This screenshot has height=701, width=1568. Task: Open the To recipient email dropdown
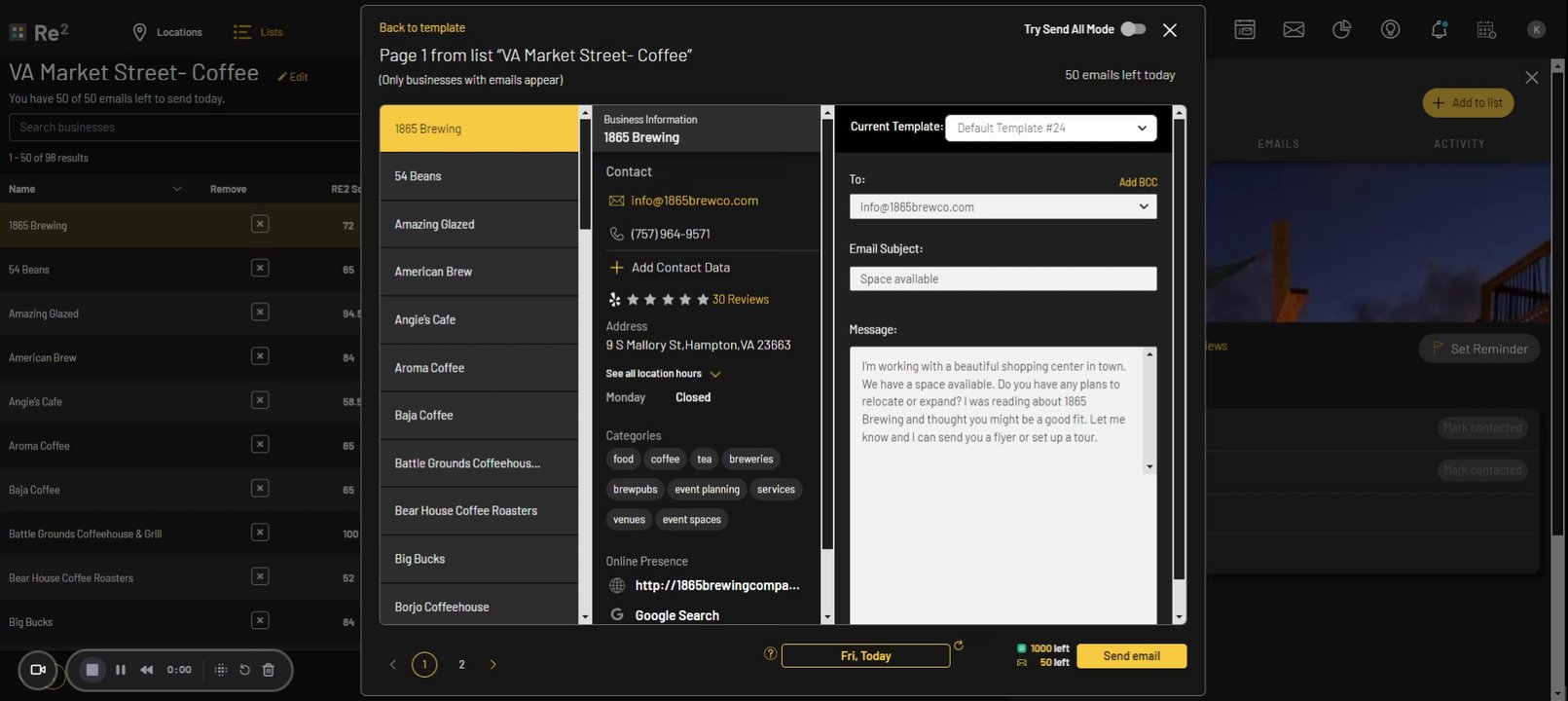(1003, 206)
